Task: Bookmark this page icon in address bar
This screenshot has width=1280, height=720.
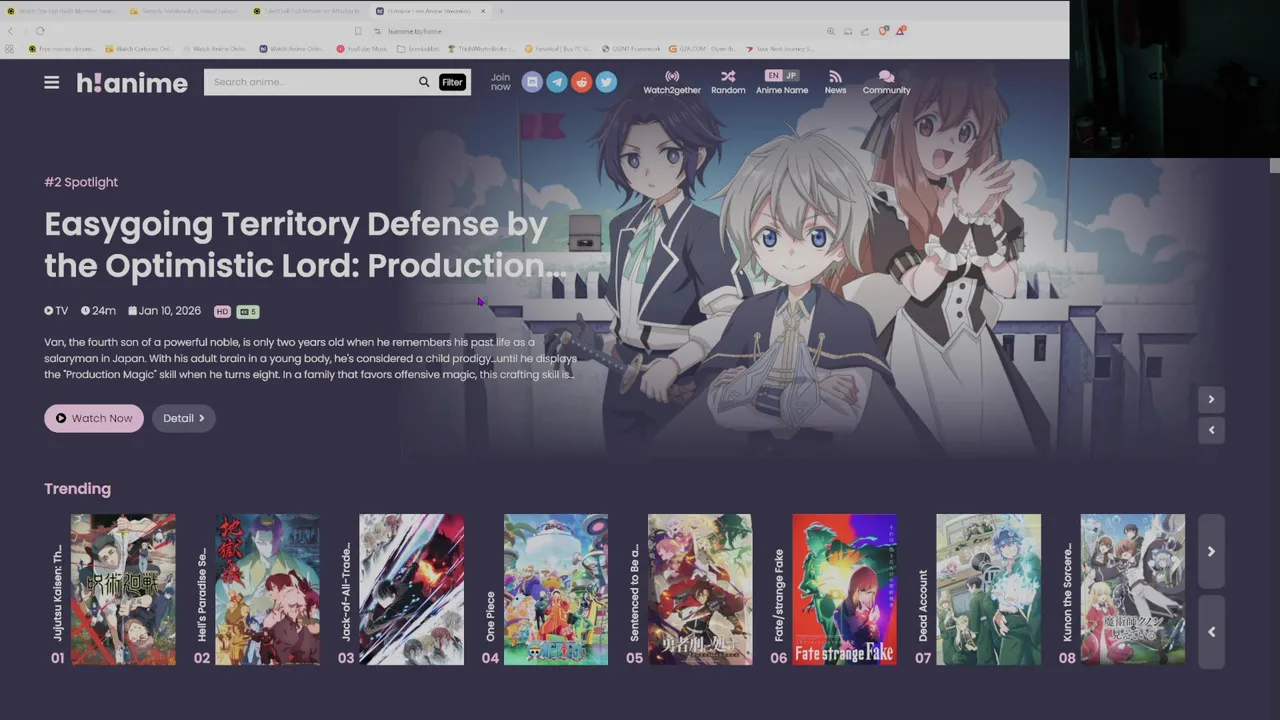Action: click(x=358, y=31)
